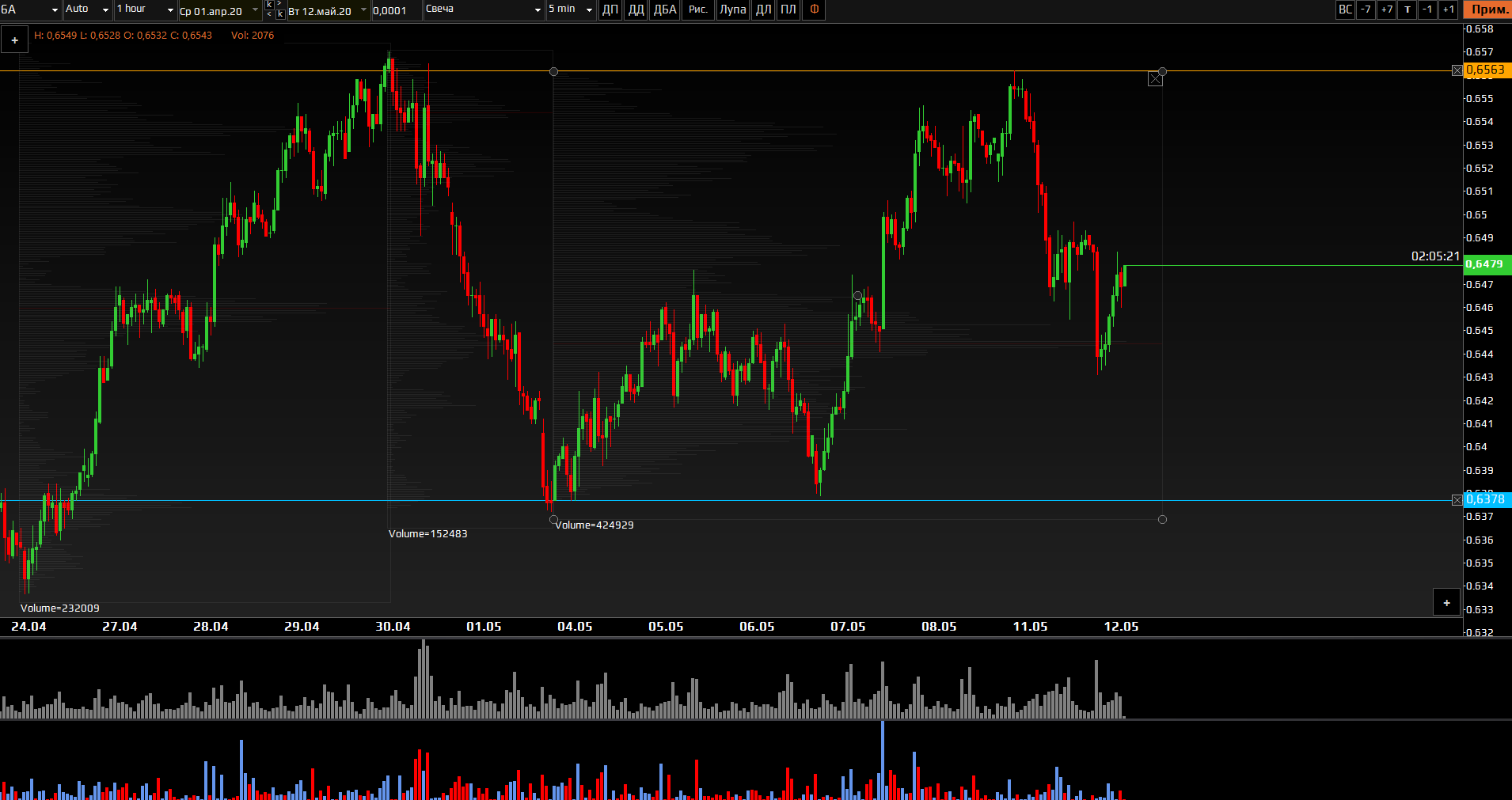Image resolution: width=1512 pixels, height=800 pixels.
Task: Open the 1 hour timeframe dropdown
Action: tap(146, 9)
